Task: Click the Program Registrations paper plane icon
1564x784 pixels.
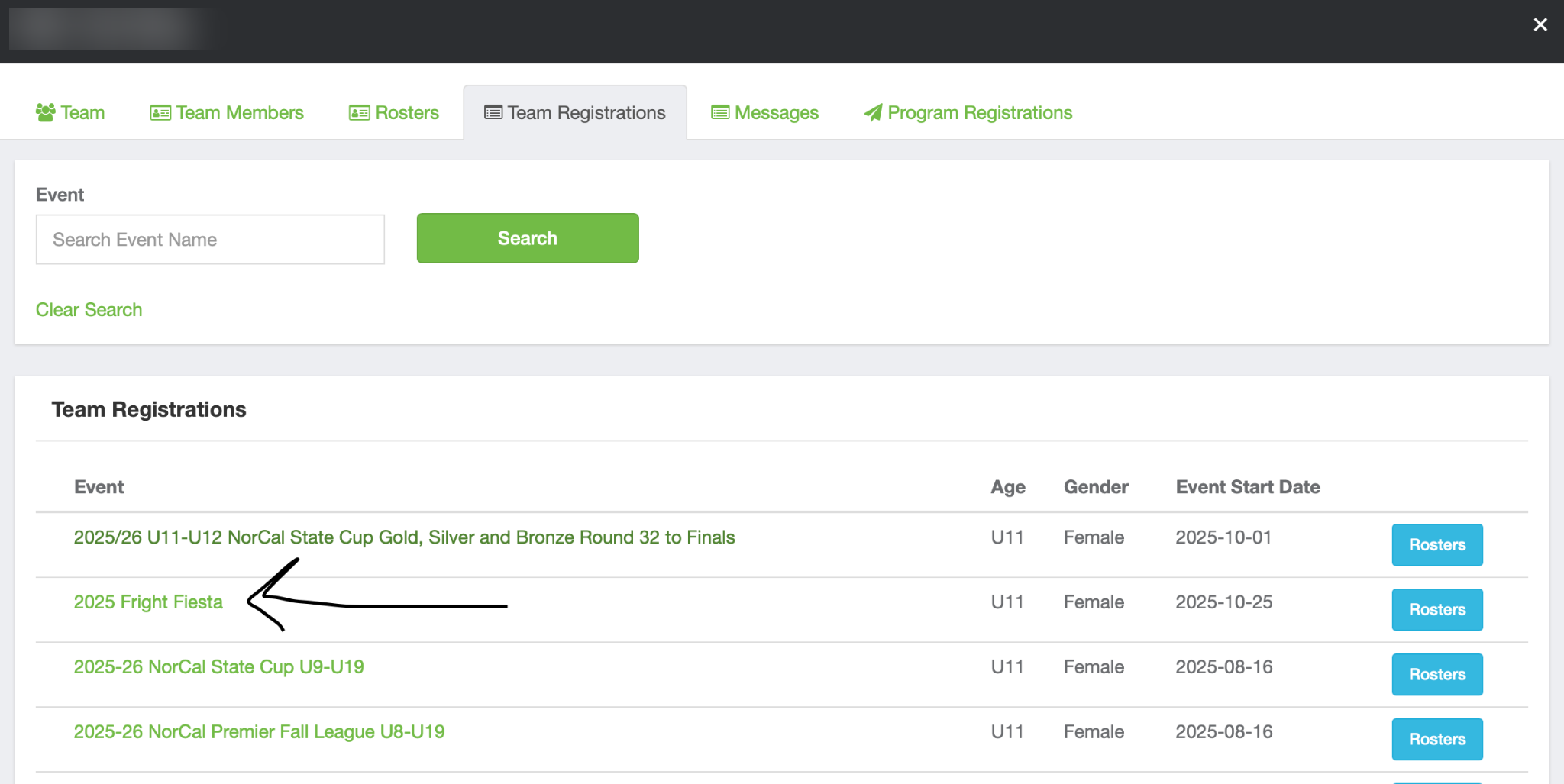Action: click(x=873, y=113)
